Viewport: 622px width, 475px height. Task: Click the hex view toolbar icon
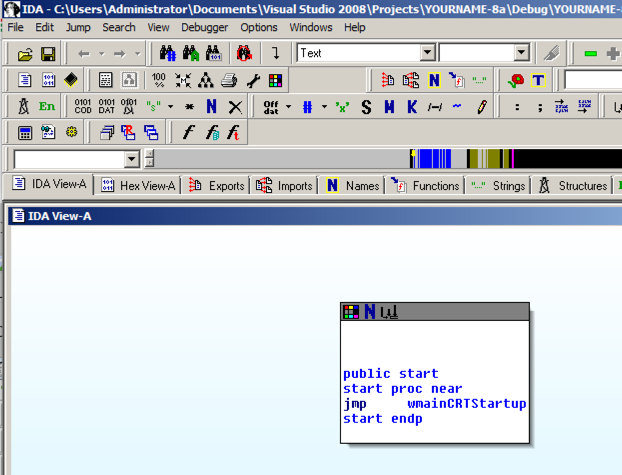click(x=48, y=80)
